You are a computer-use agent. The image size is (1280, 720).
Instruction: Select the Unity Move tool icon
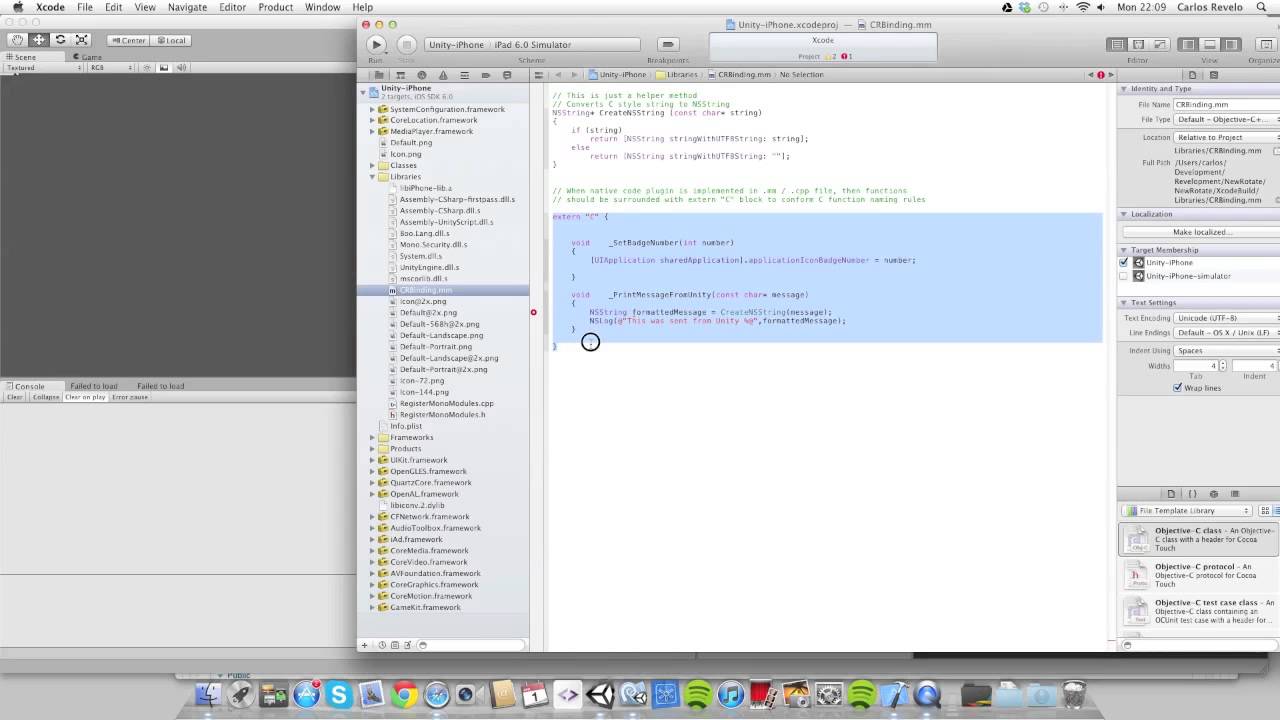coord(38,40)
